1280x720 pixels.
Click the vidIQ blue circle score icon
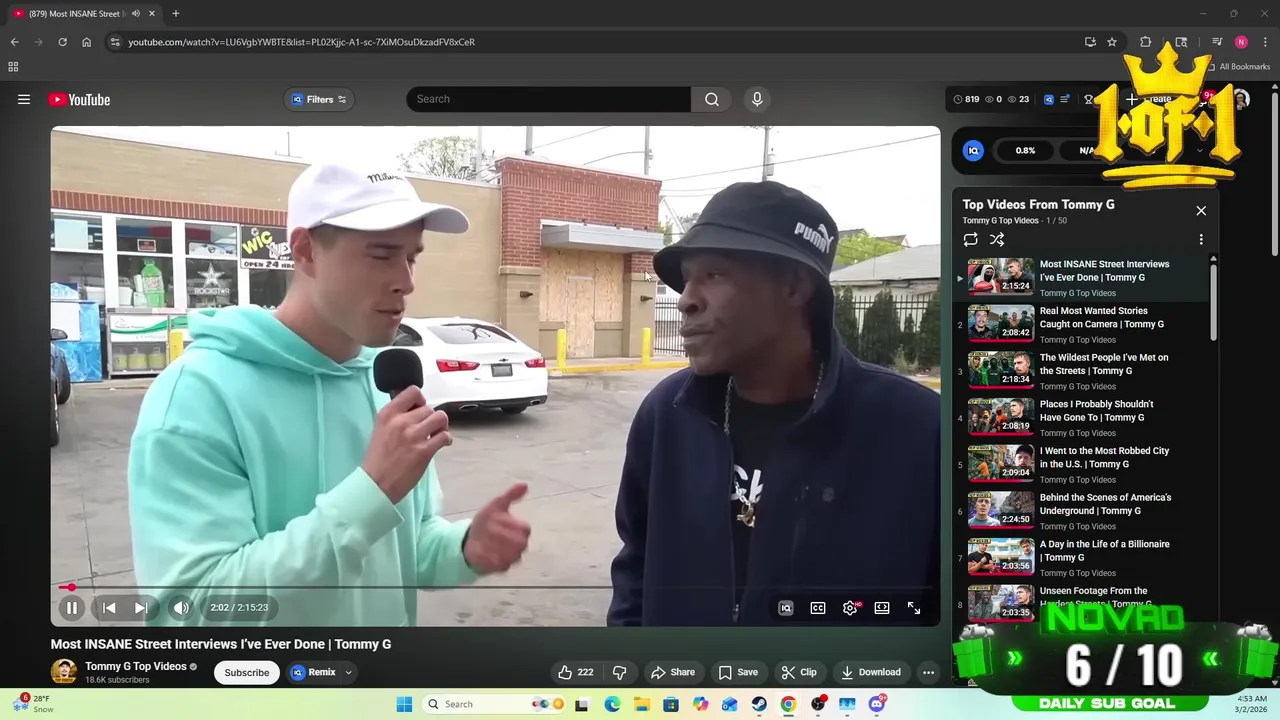click(x=973, y=150)
